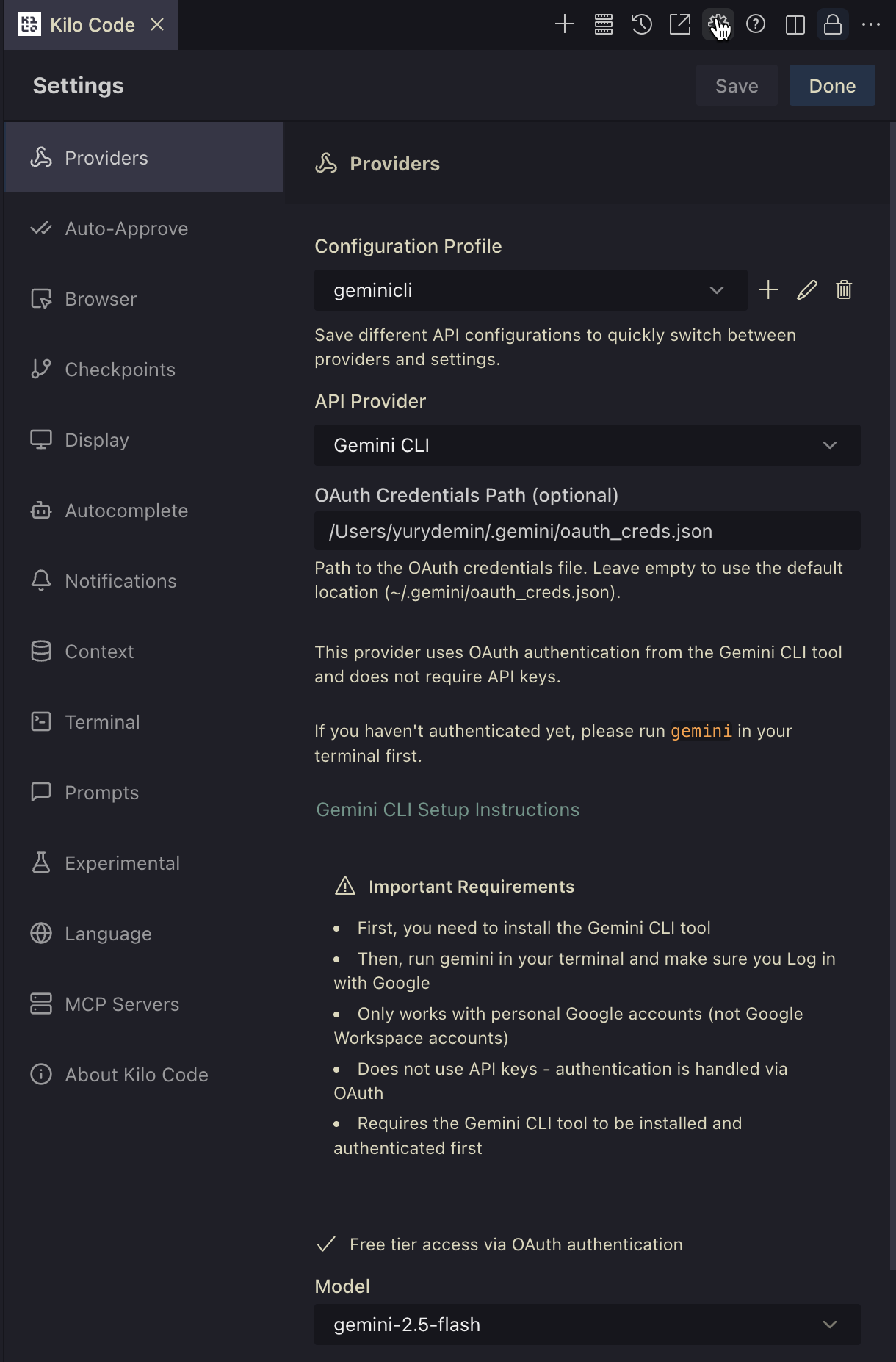
Task: Click the Done button
Action: (832, 85)
